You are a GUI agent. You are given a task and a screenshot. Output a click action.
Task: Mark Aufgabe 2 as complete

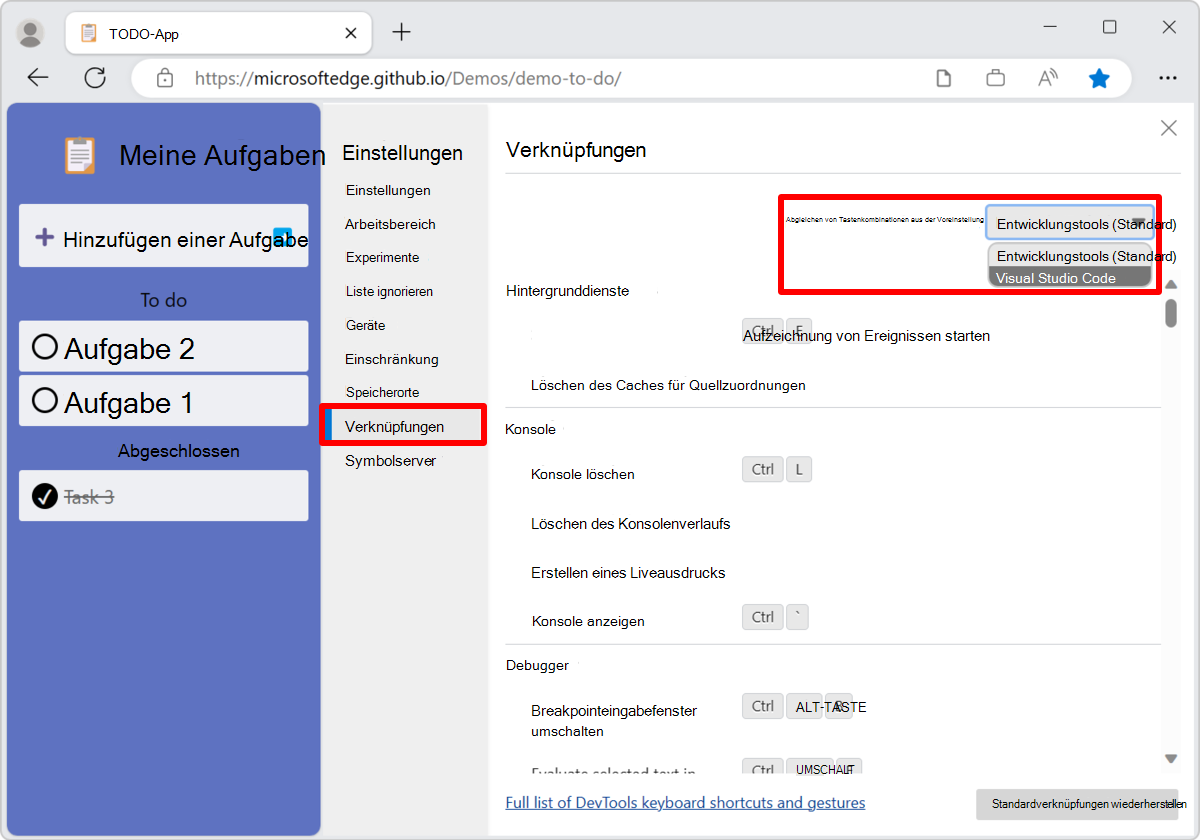click(44, 346)
